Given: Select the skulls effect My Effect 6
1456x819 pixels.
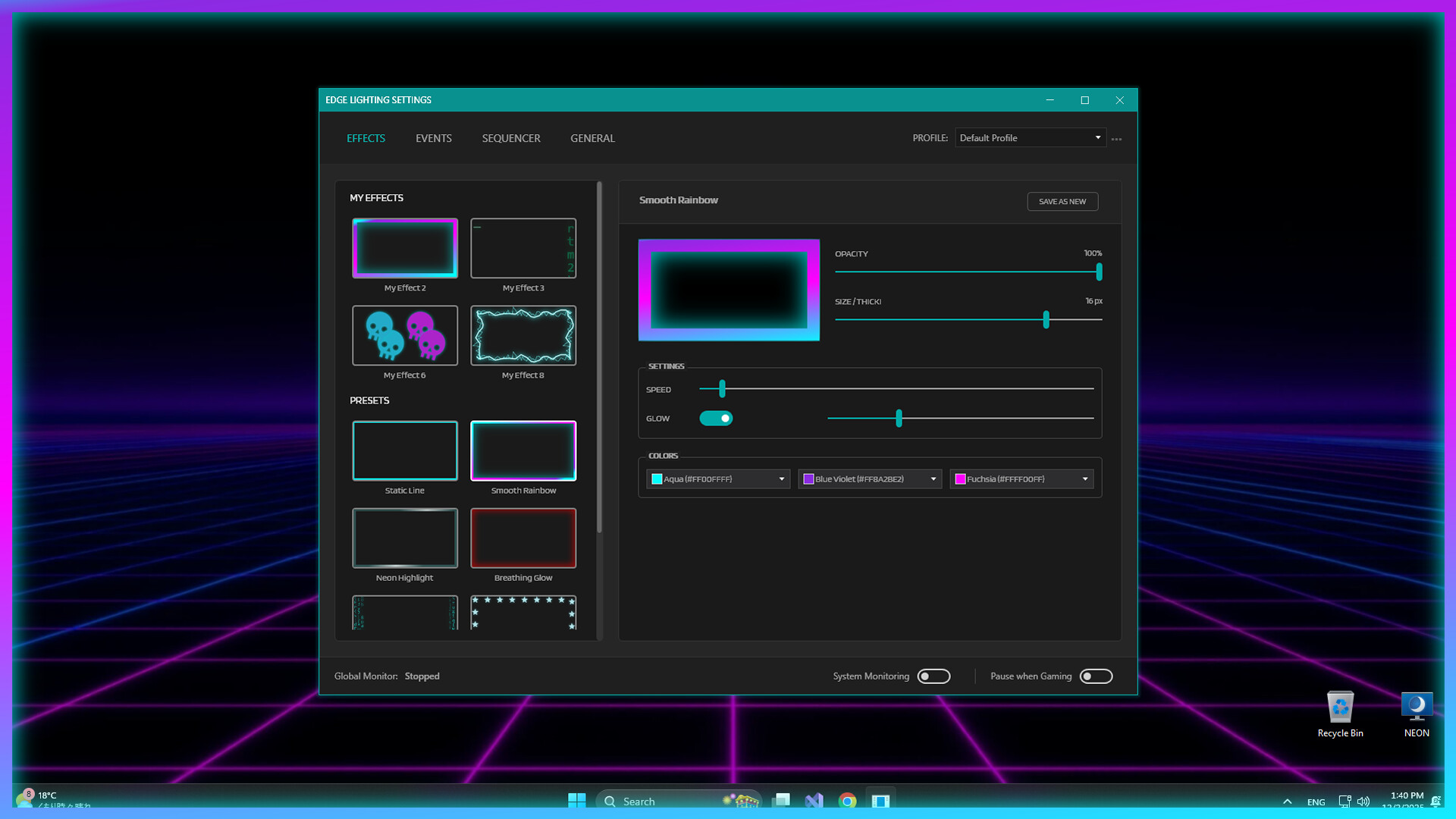Looking at the screenshot, I should click(x=404, y=335).
